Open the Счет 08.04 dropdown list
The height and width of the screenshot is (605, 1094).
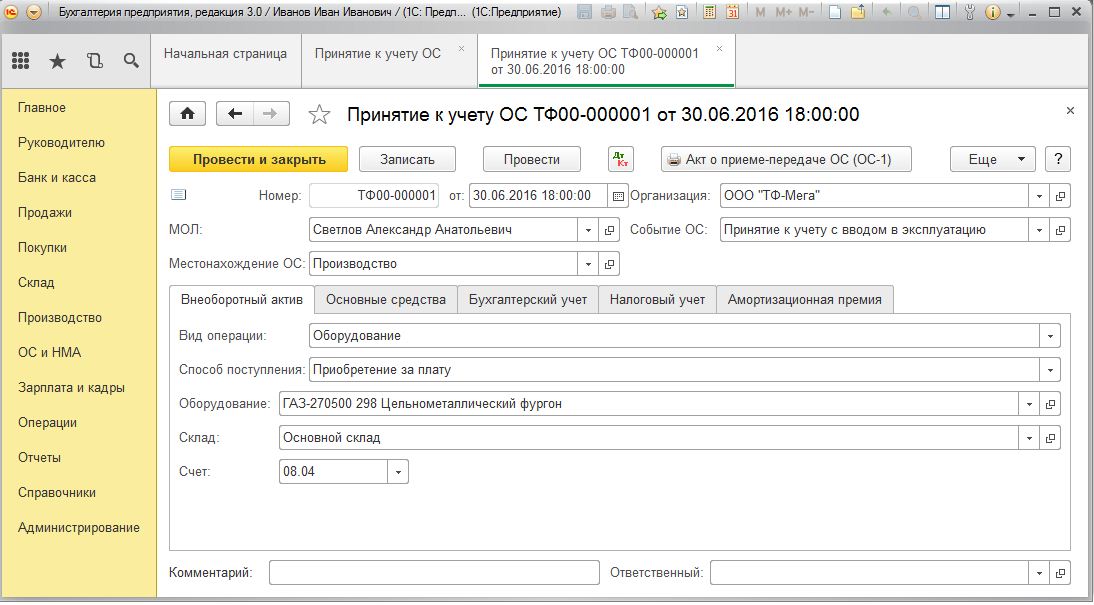point(398,472)
